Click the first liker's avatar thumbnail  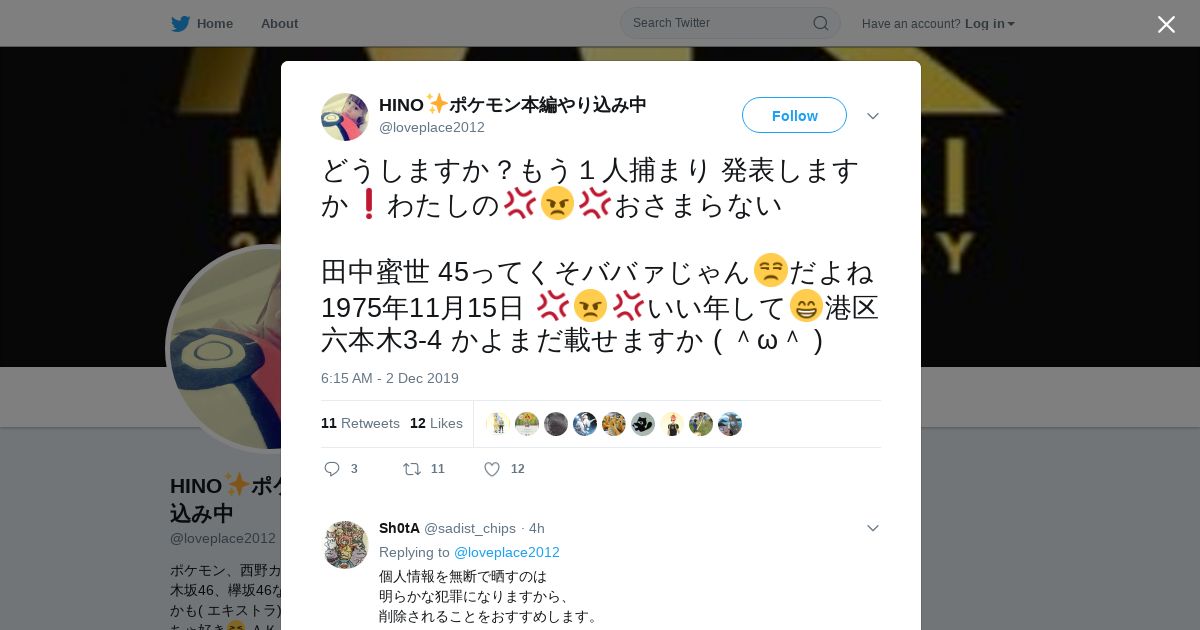[x=498, y=424]
